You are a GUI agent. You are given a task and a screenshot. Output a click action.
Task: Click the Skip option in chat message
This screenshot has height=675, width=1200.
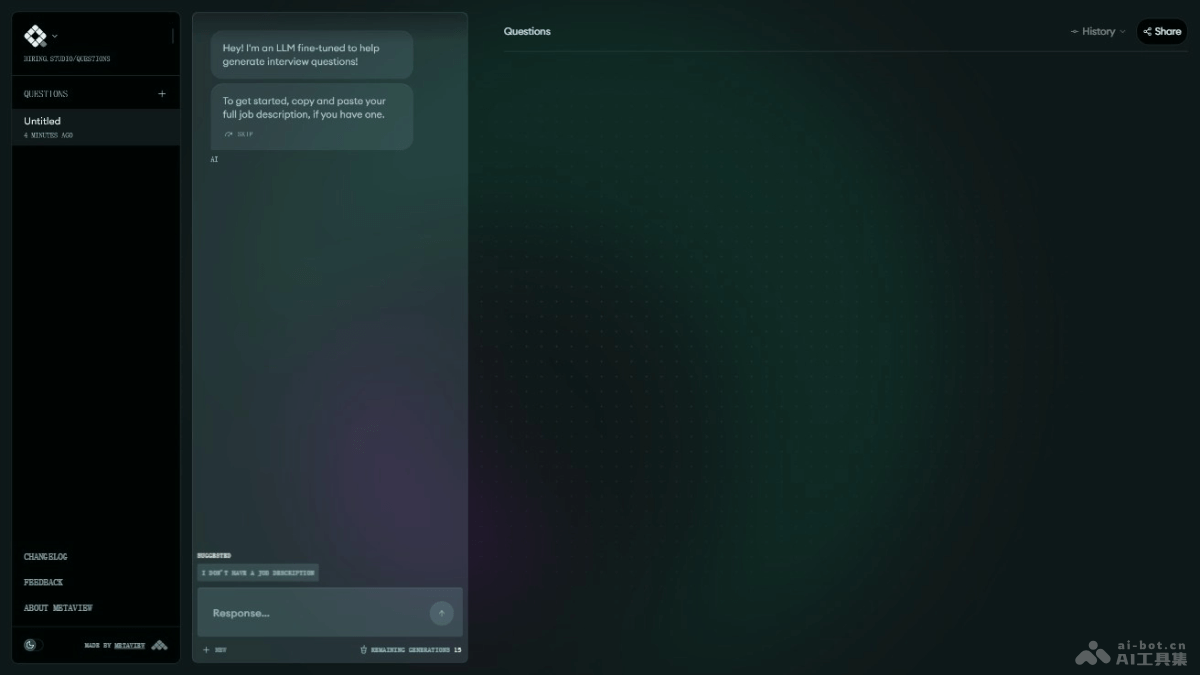click(239, 134)
